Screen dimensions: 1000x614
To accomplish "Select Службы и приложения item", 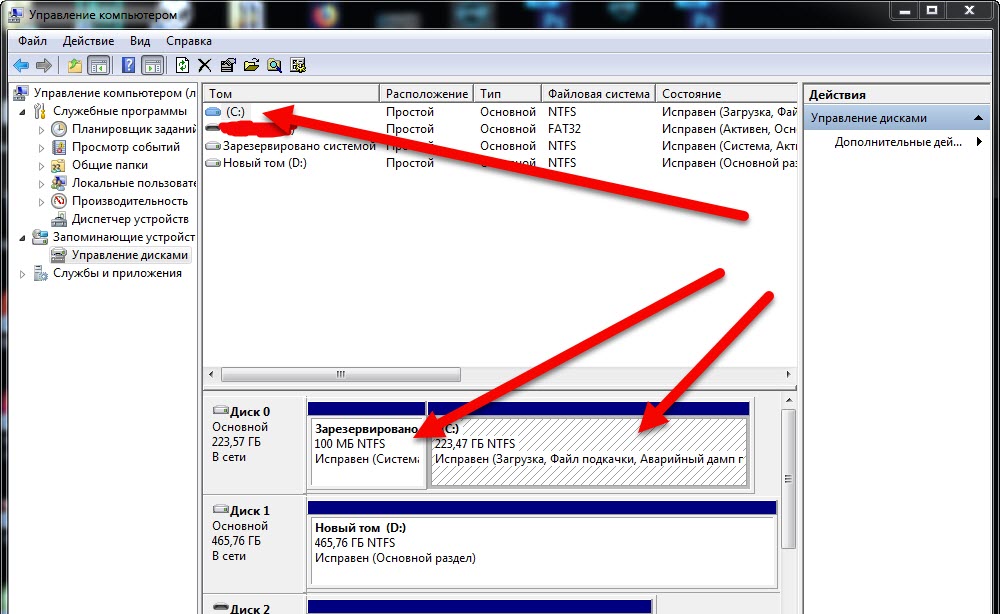I will point(117,273).
